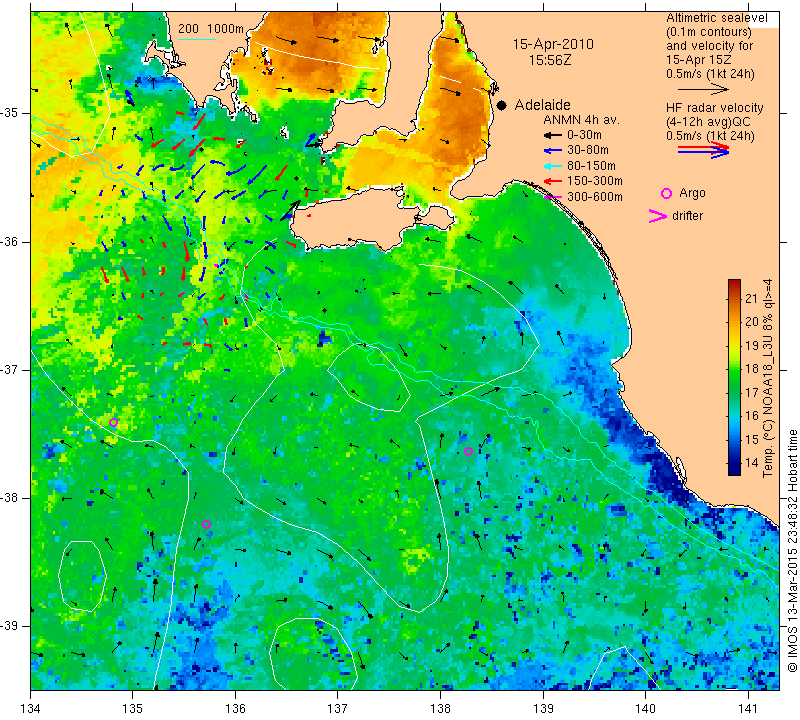Image resolution: width=800 pixels, height=720 pixels.
Task: Click the 300-600m depth range label
Action: coord(595,197)
